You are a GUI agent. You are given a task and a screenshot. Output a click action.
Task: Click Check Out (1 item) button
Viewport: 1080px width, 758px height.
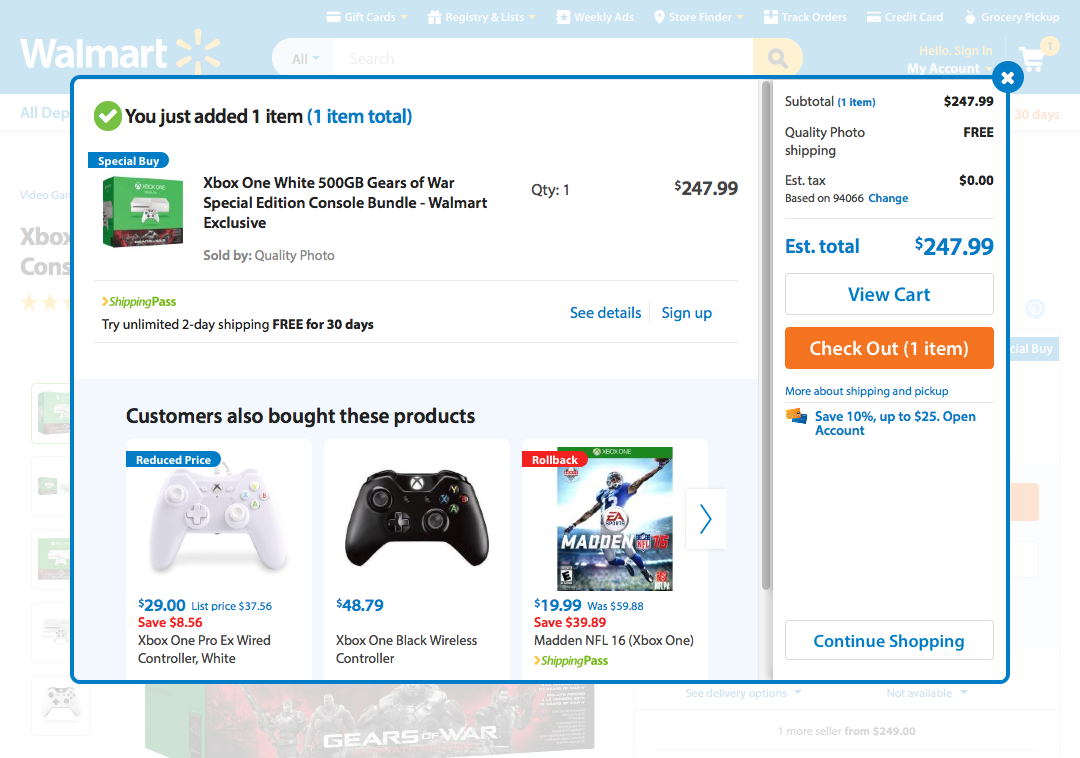[x=889, y=348]
